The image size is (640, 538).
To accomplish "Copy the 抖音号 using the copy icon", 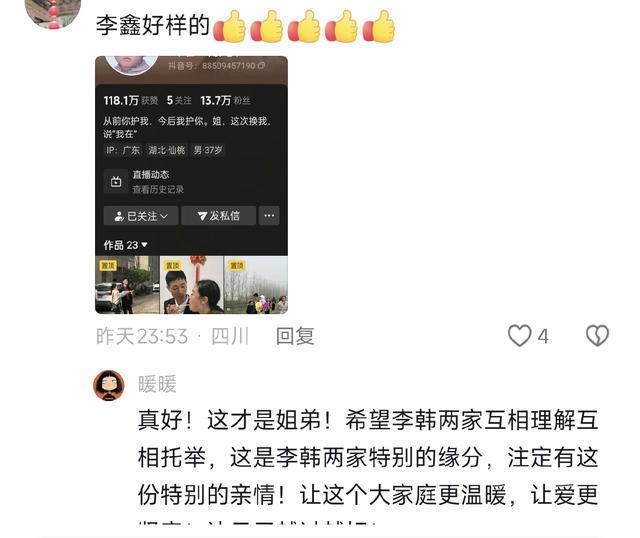I will (261, 65).
